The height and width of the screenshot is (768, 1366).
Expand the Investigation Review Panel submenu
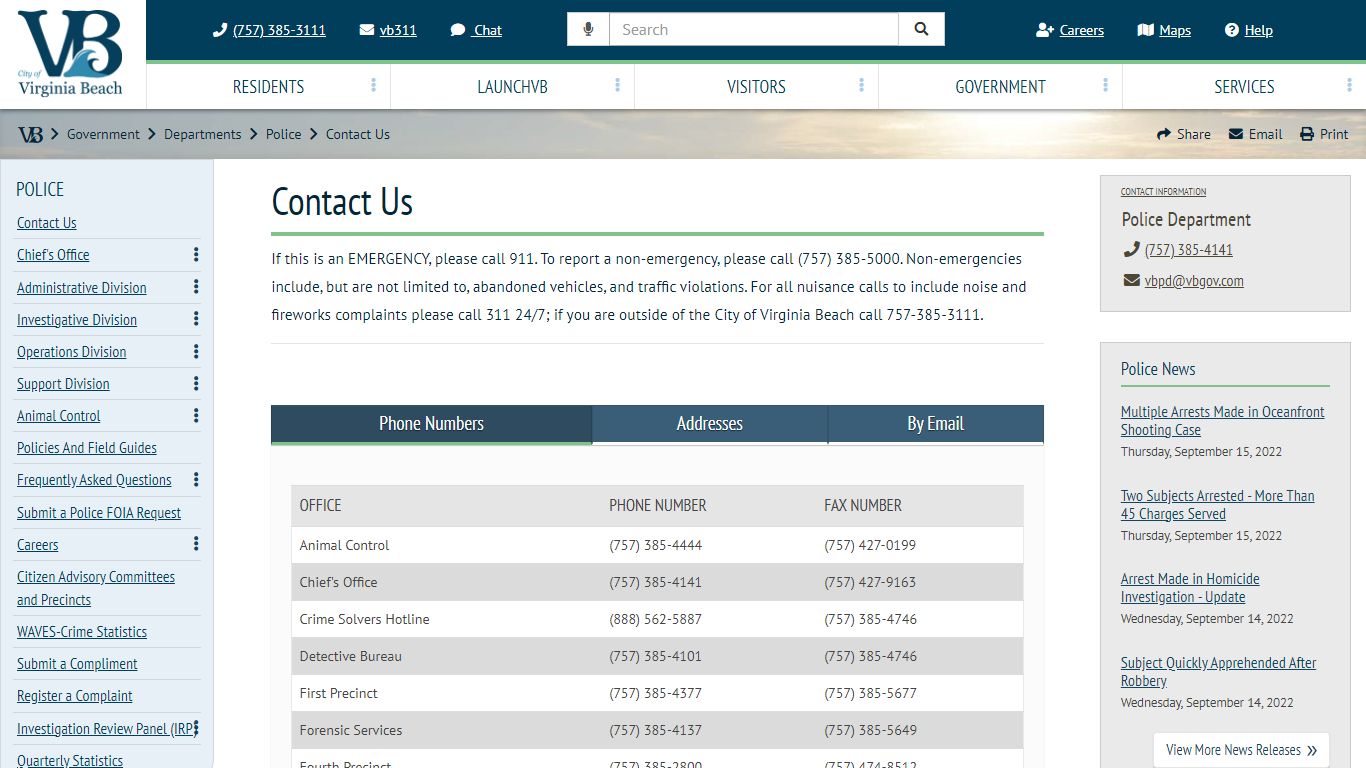point(196,728)
